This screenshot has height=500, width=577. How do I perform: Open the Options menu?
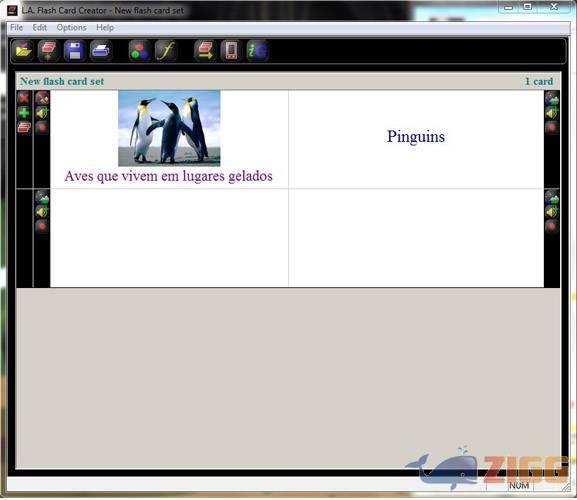[x=71, y=28]
